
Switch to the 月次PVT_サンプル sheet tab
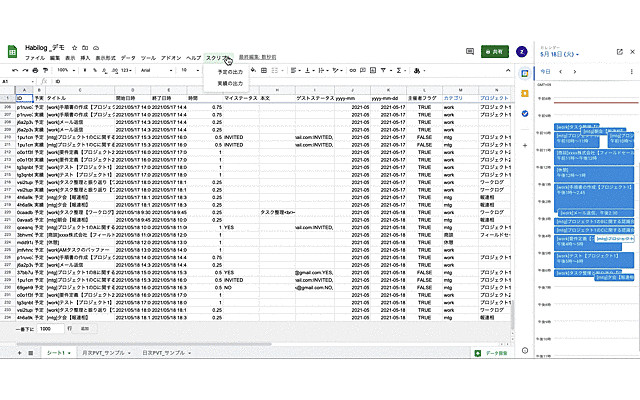click(106, 353)
